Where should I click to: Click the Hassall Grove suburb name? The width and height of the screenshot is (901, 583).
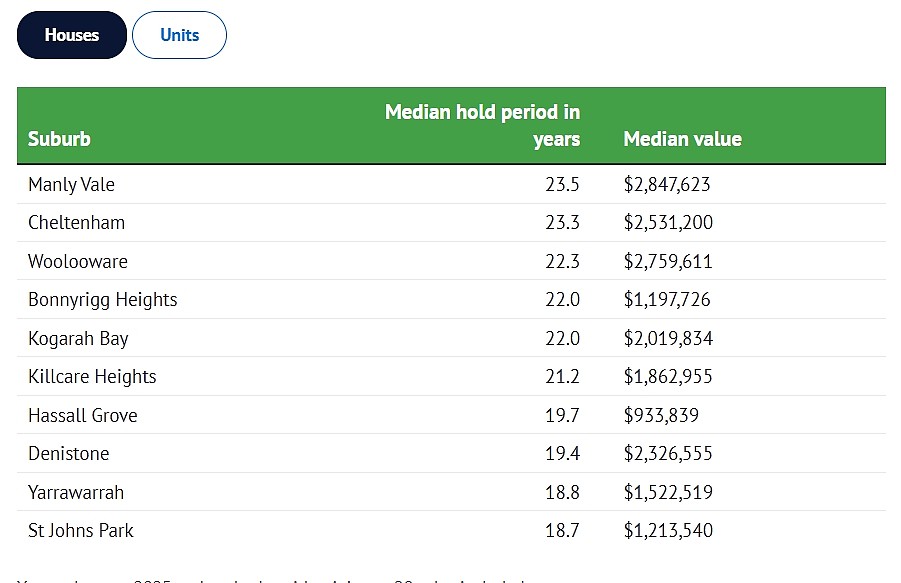83,415
